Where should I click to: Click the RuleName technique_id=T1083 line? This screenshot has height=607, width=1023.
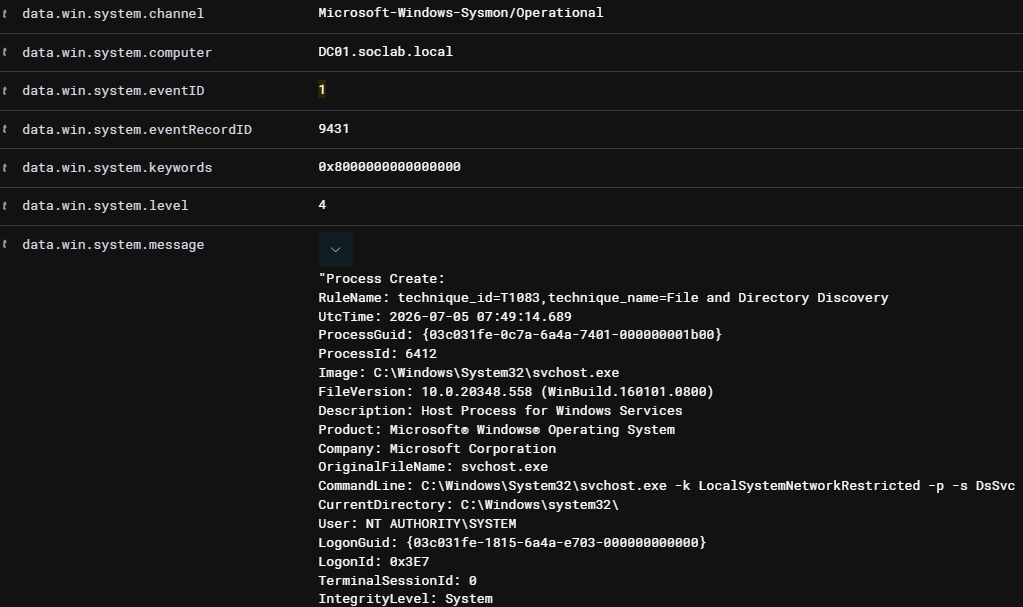pos(603,298)
